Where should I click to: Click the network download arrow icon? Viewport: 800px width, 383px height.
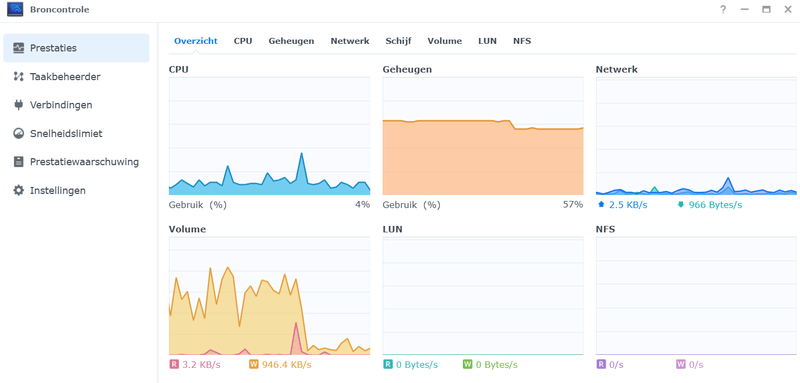coord(681,205)
